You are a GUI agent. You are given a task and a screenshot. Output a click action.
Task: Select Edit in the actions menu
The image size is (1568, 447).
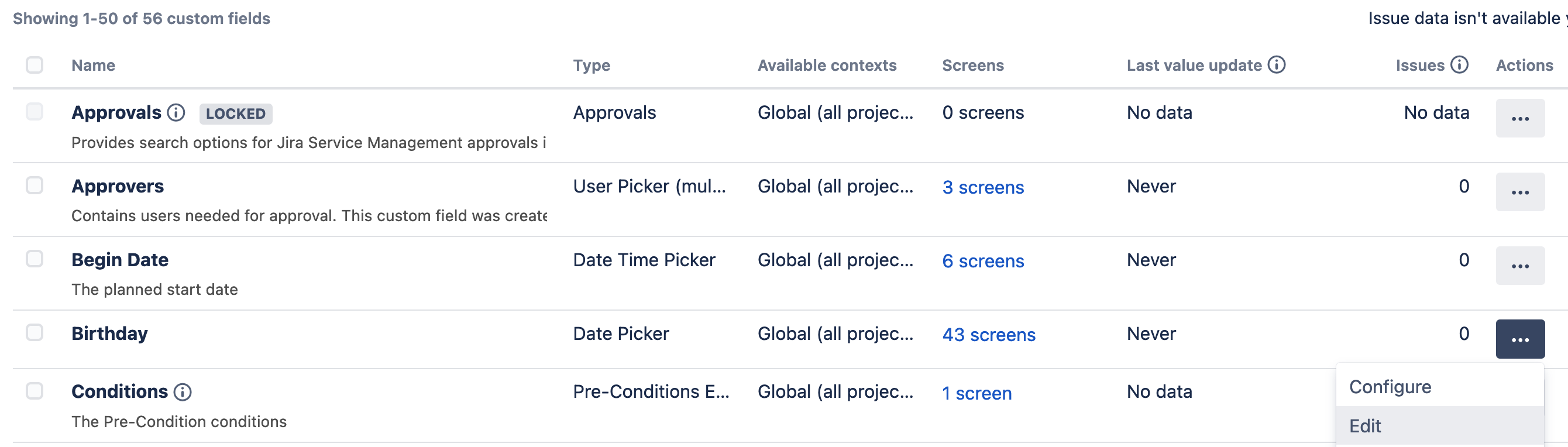tap(1366, 426)
